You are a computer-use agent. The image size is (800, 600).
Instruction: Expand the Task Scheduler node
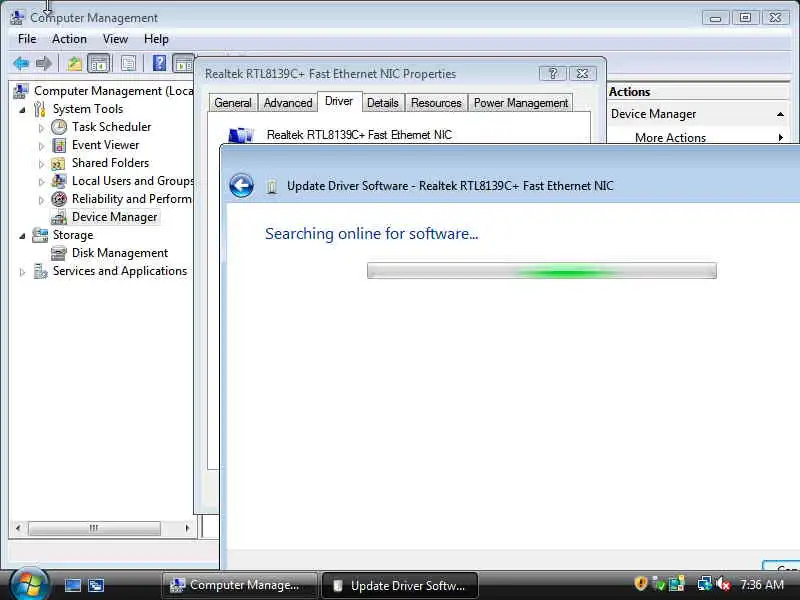[x=41, y=128]
